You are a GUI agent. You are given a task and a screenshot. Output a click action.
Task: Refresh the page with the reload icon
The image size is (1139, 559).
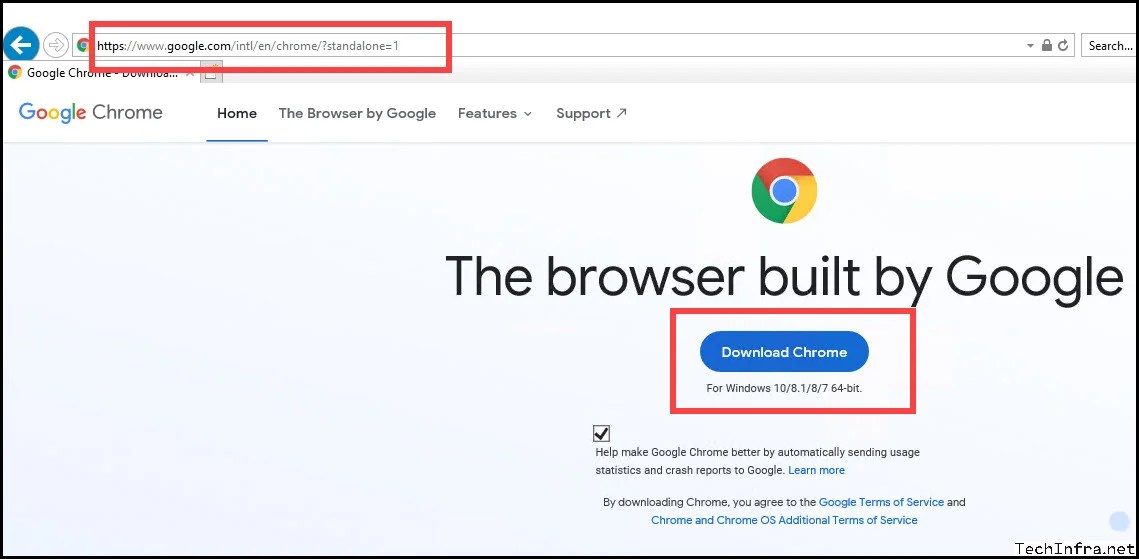click(1063, 46)
